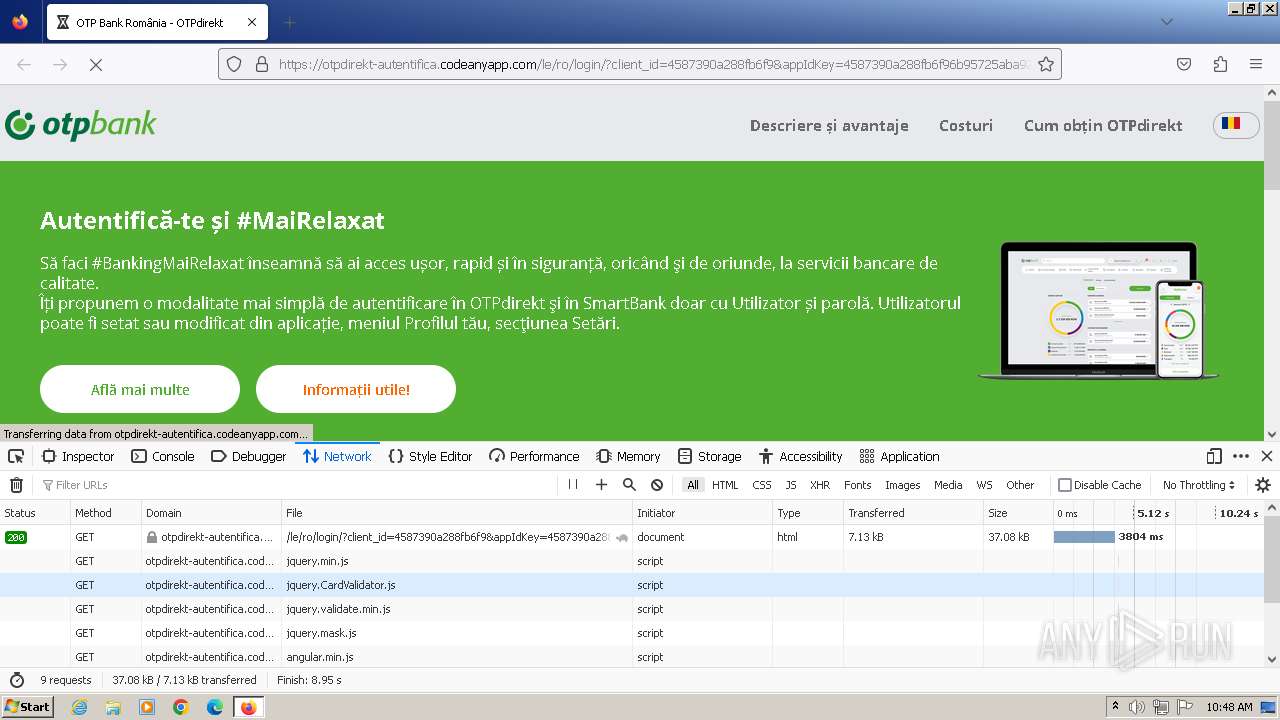
Task: Switch to Console tab
Action: (x=163, y=456)
